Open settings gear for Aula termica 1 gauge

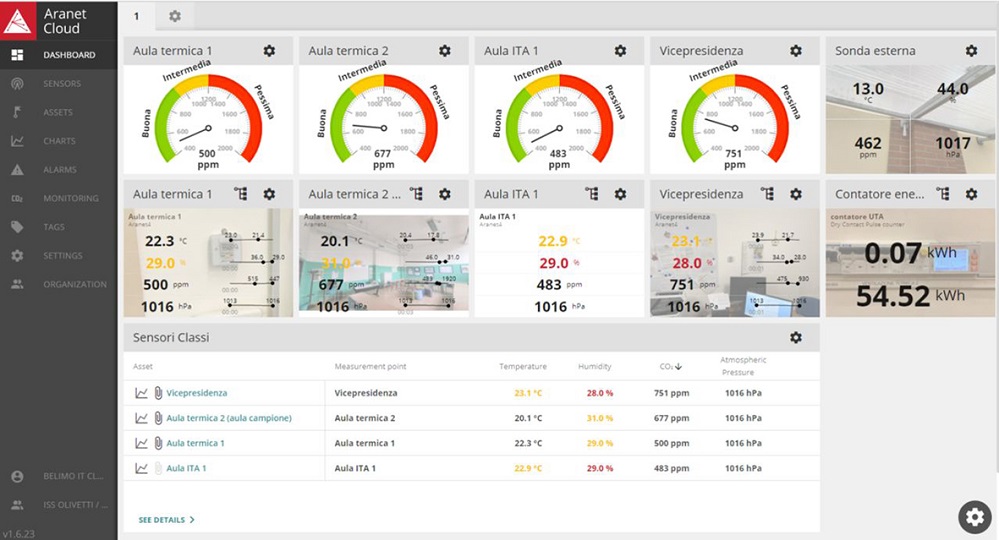point(269,51)
